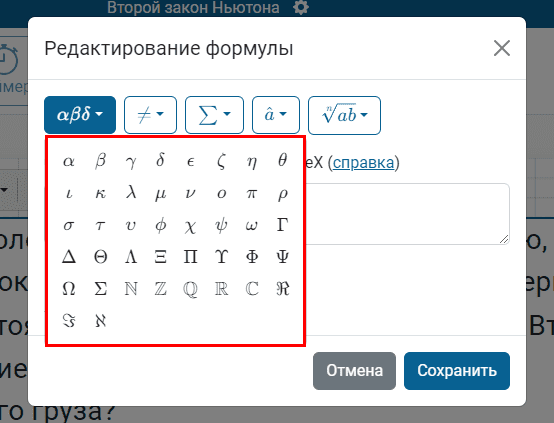Open the root and fraction dropdown
Screen dimensions: 554x423
(x=344, y=115)
